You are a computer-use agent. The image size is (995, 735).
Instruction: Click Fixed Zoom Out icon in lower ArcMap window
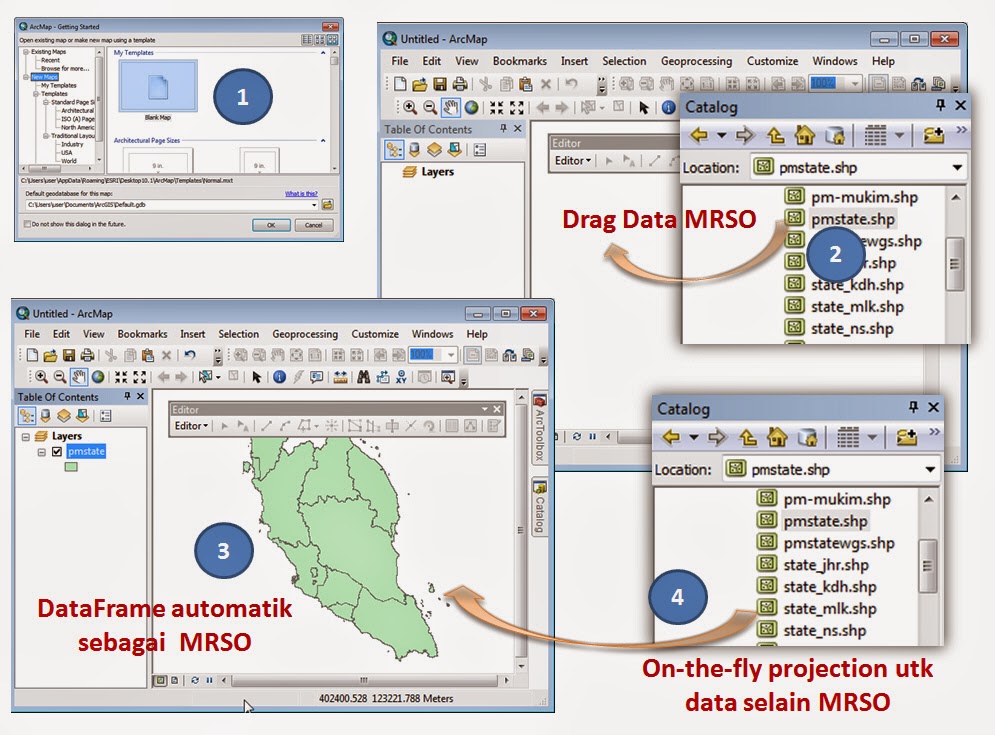click(140, 377)
